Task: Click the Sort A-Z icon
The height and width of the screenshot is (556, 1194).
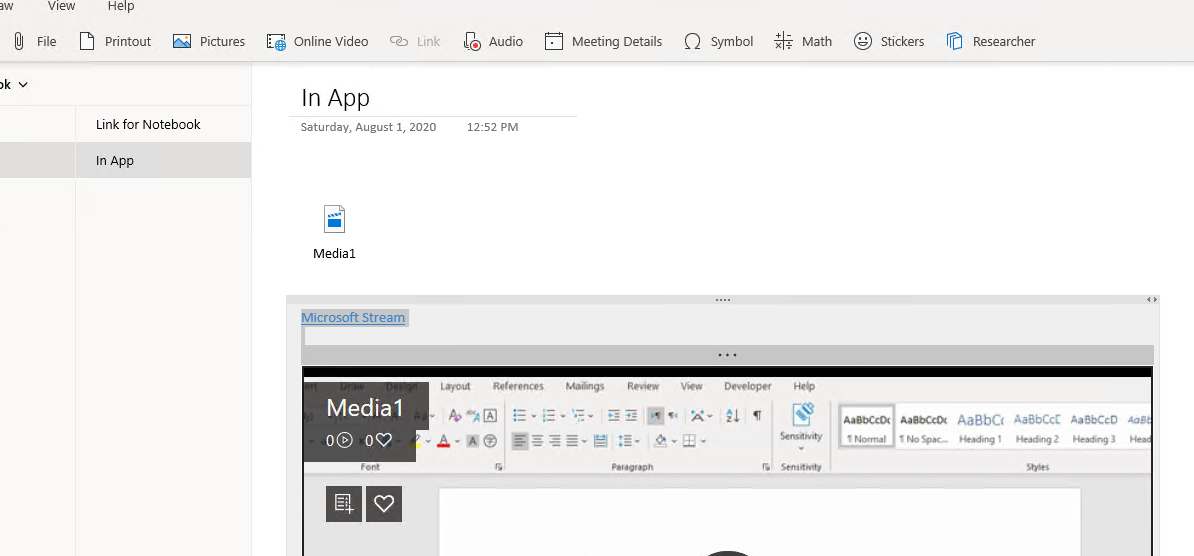Action: click(x=733, y=416)
